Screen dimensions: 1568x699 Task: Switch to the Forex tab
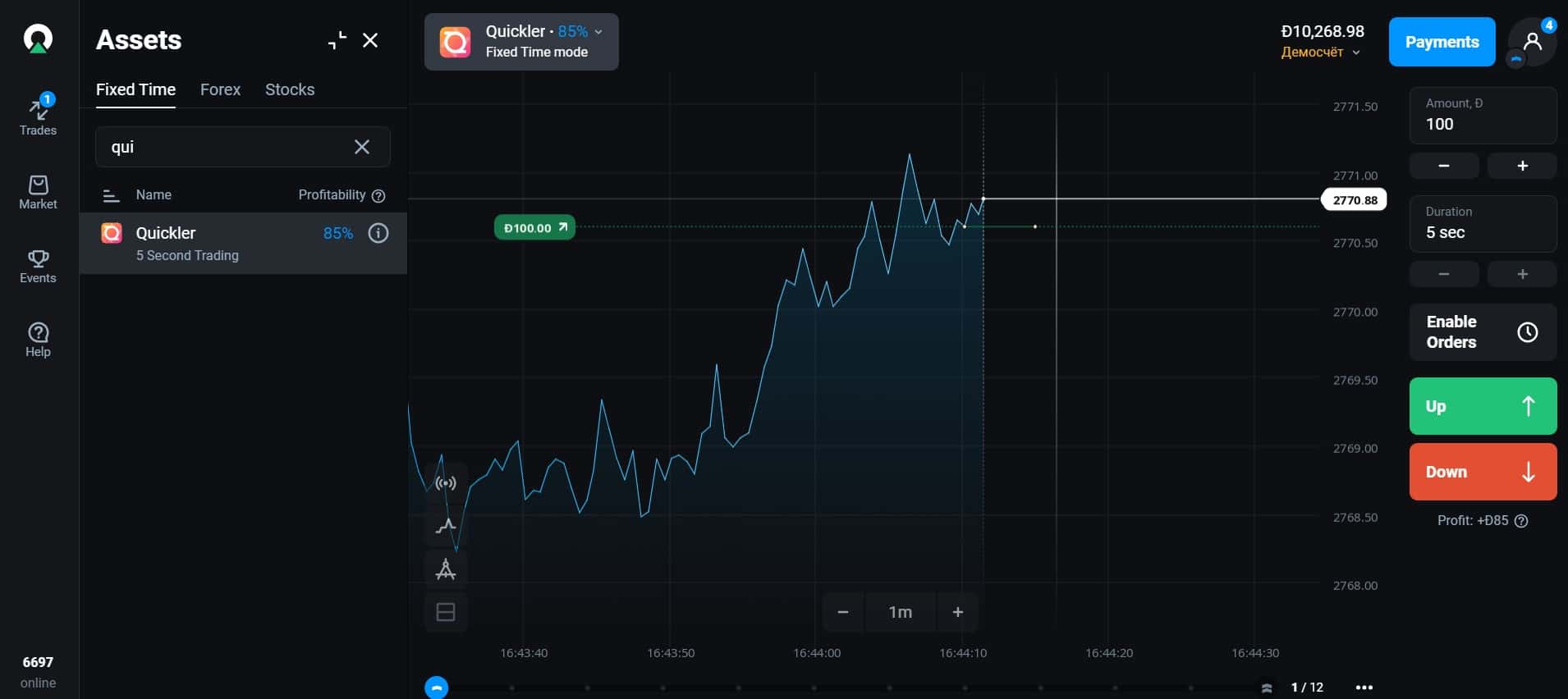point(220,89)
